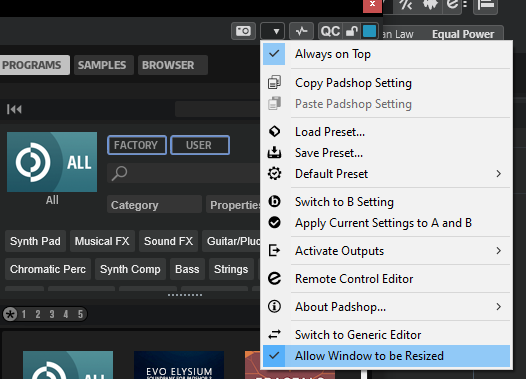Filter by Sound FX category

[x=168, y=241]
